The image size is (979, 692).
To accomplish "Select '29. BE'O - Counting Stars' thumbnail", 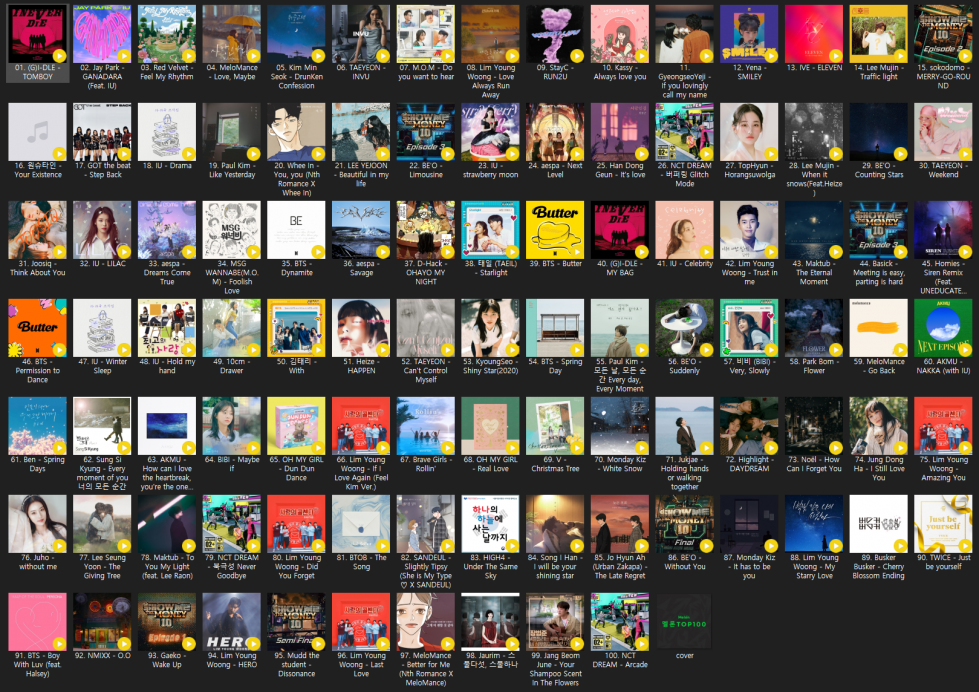I will click(x=878, y=132).
